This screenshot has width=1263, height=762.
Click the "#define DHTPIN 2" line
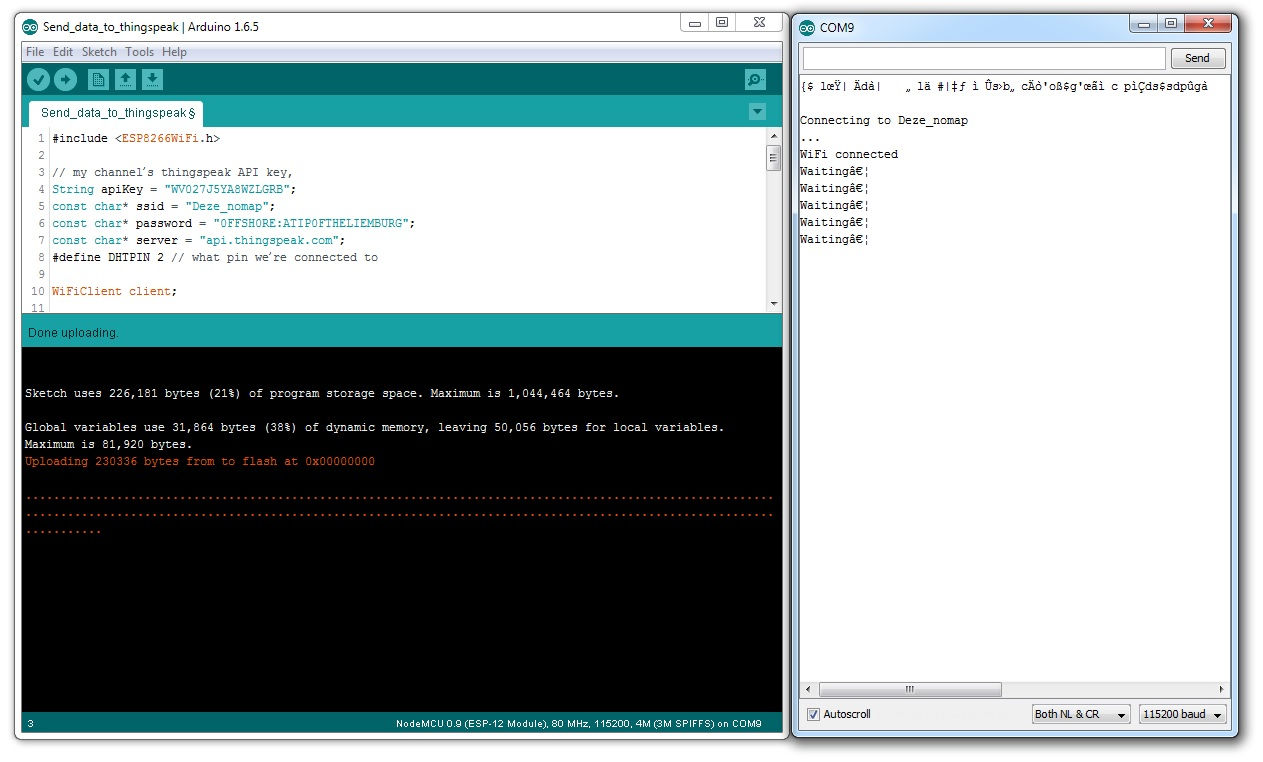(x=215, y=258)
